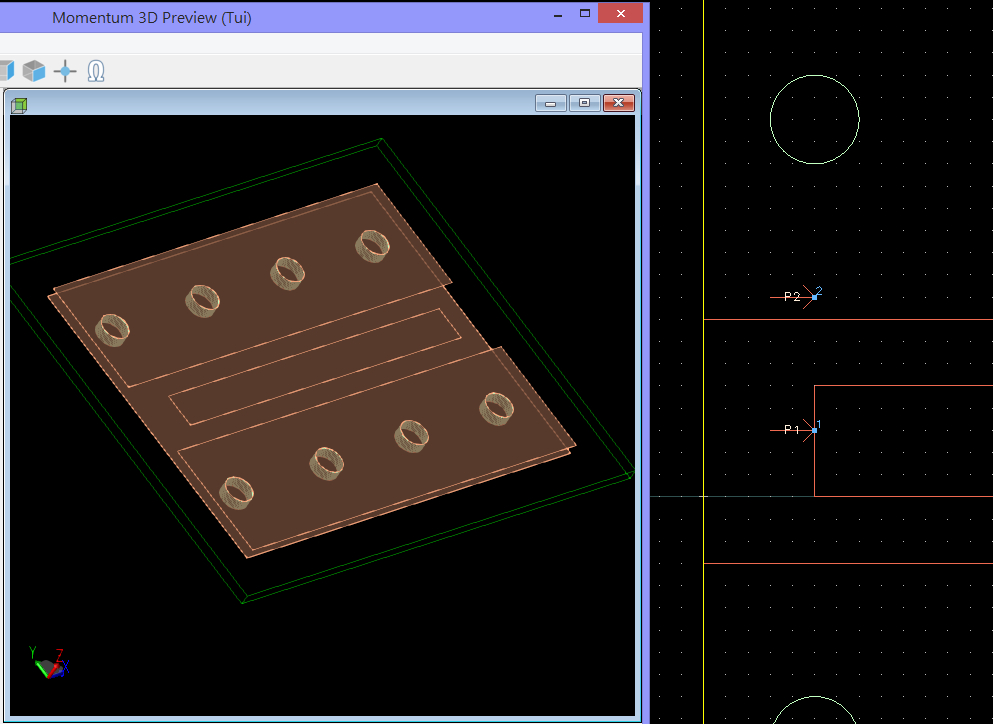The width and height of the screenshot is (993, 724).
Task: Click the isometric cube view icon
Action: pyautogui.click(x=34, y=71)
